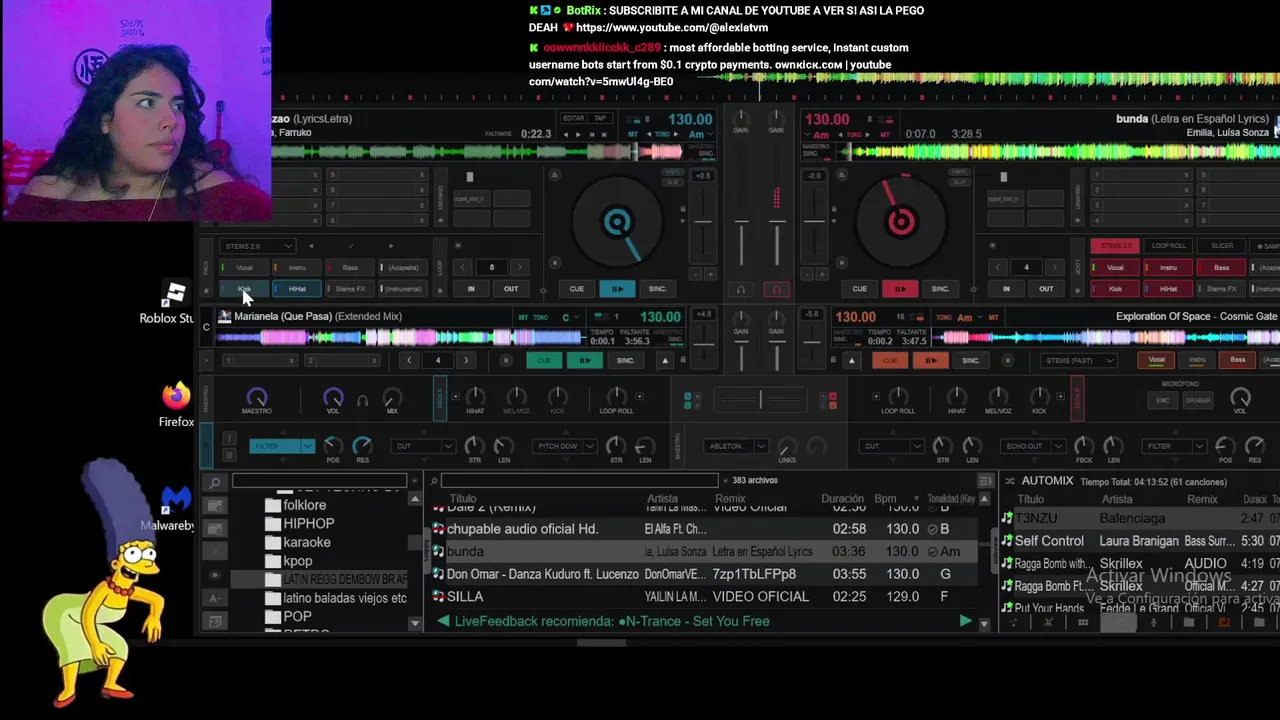Toggle the Instru stem pad on left deck
Screen dimensions: 1280x720
[x=297, y=268]
